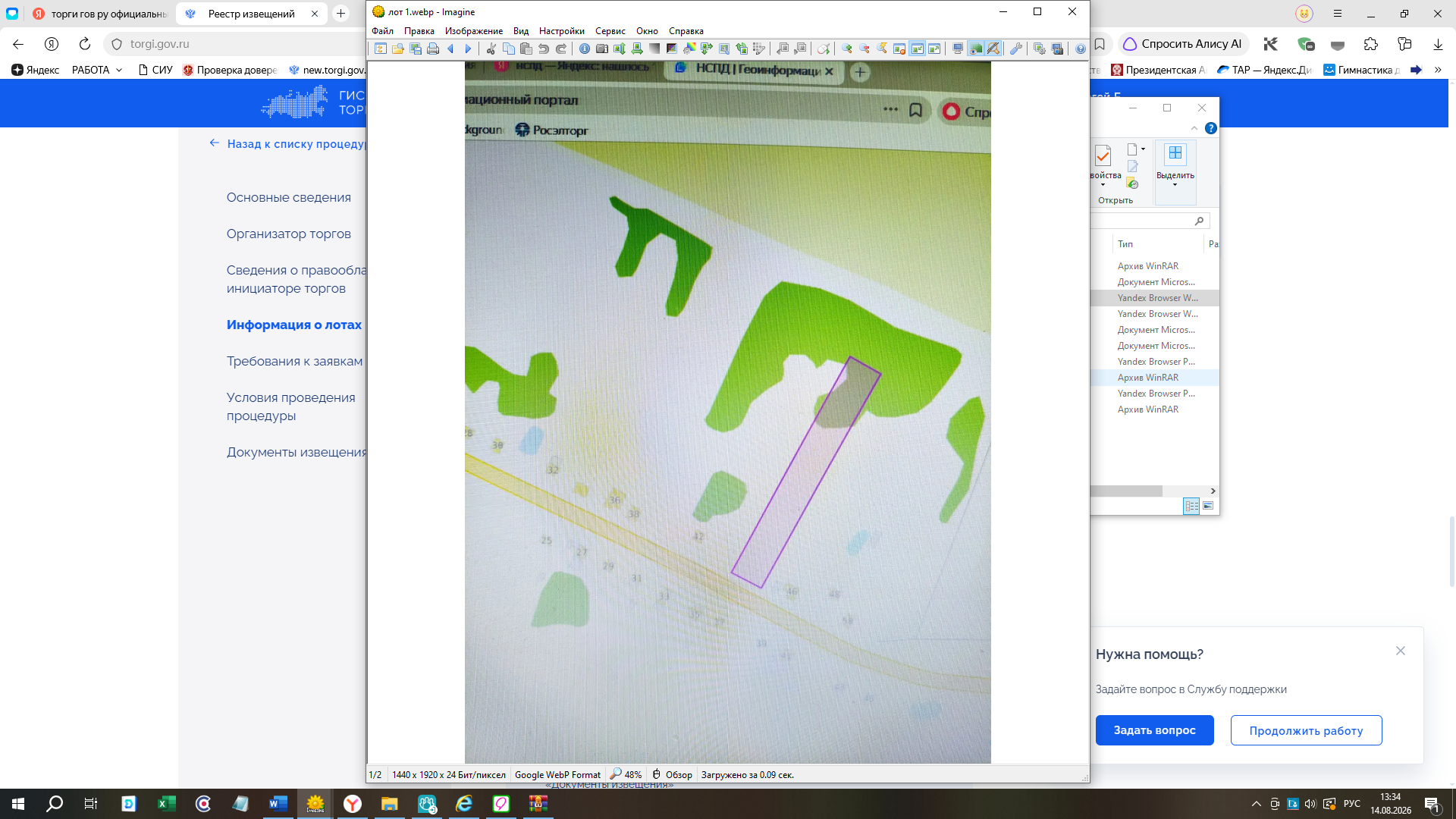Click the Продолжить работу button
This screenshot has height=819, width=1456.
(x=1306, y=730)
